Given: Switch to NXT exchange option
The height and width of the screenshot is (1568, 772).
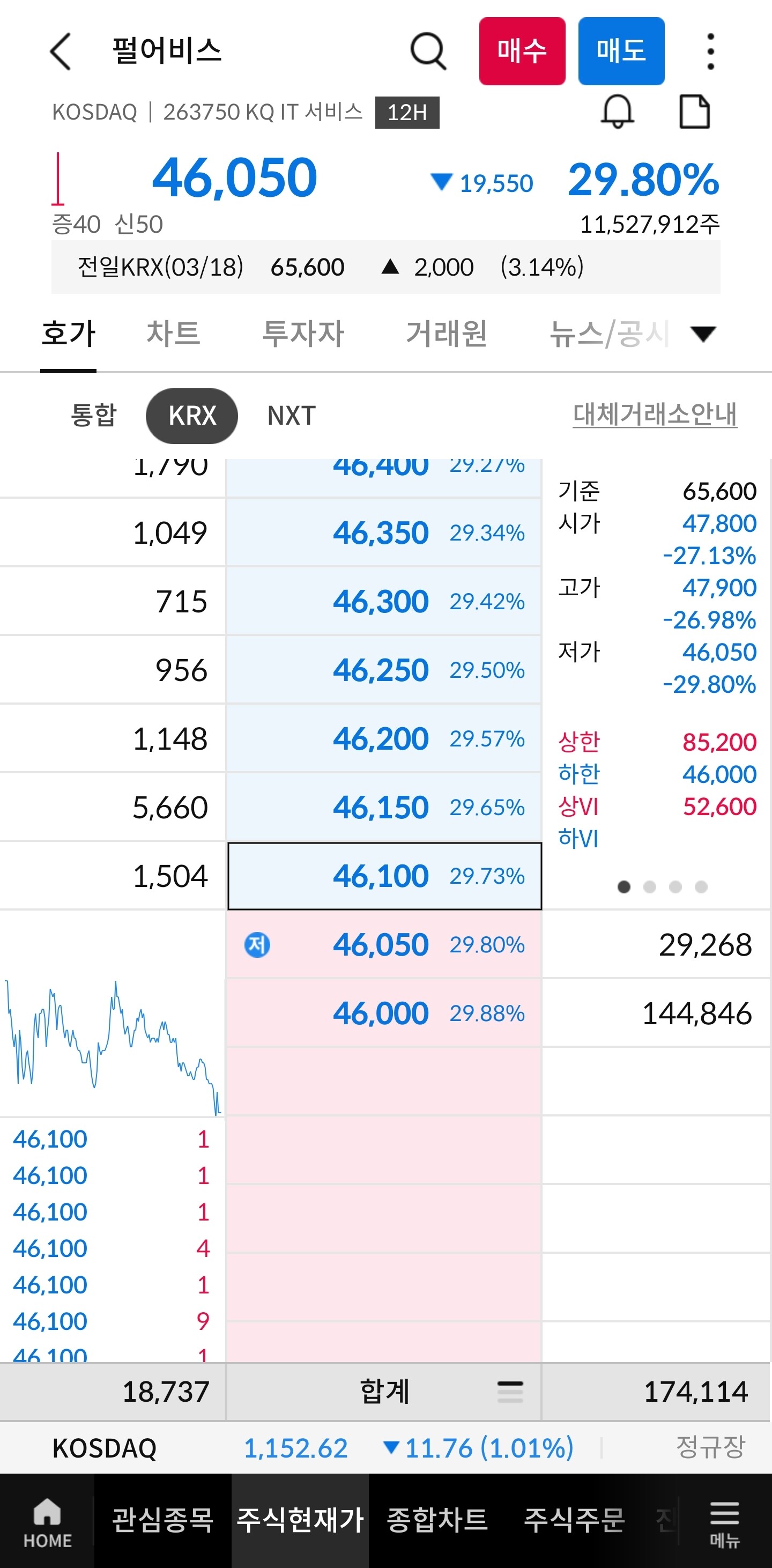Looking at the screenshot, I should [x=292, y=416].
